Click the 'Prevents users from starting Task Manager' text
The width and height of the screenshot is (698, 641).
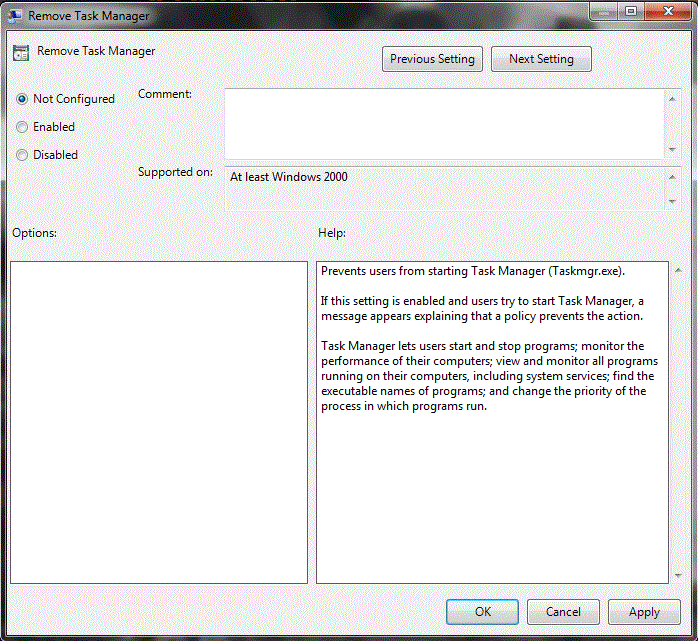[473, 271]
